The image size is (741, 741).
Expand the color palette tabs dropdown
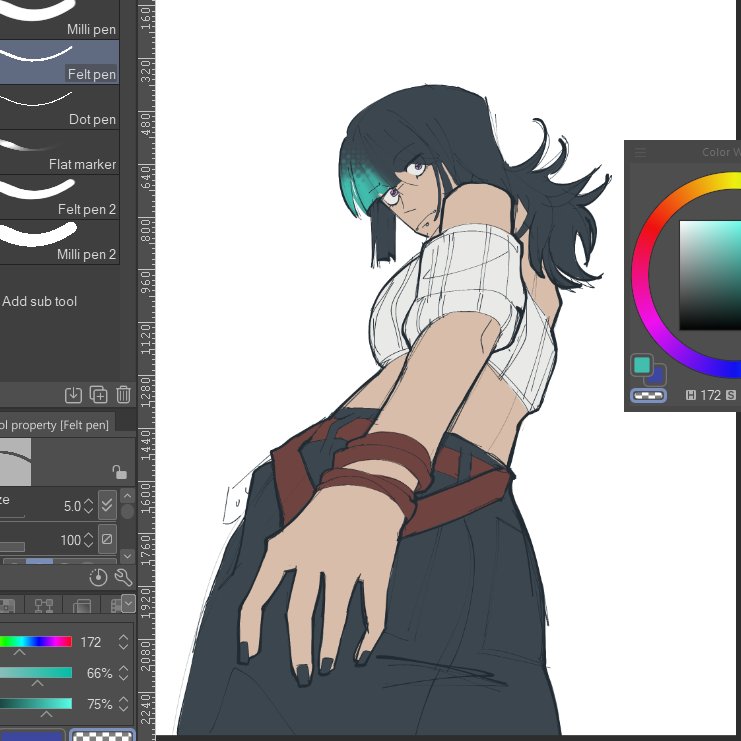point(128,603)
